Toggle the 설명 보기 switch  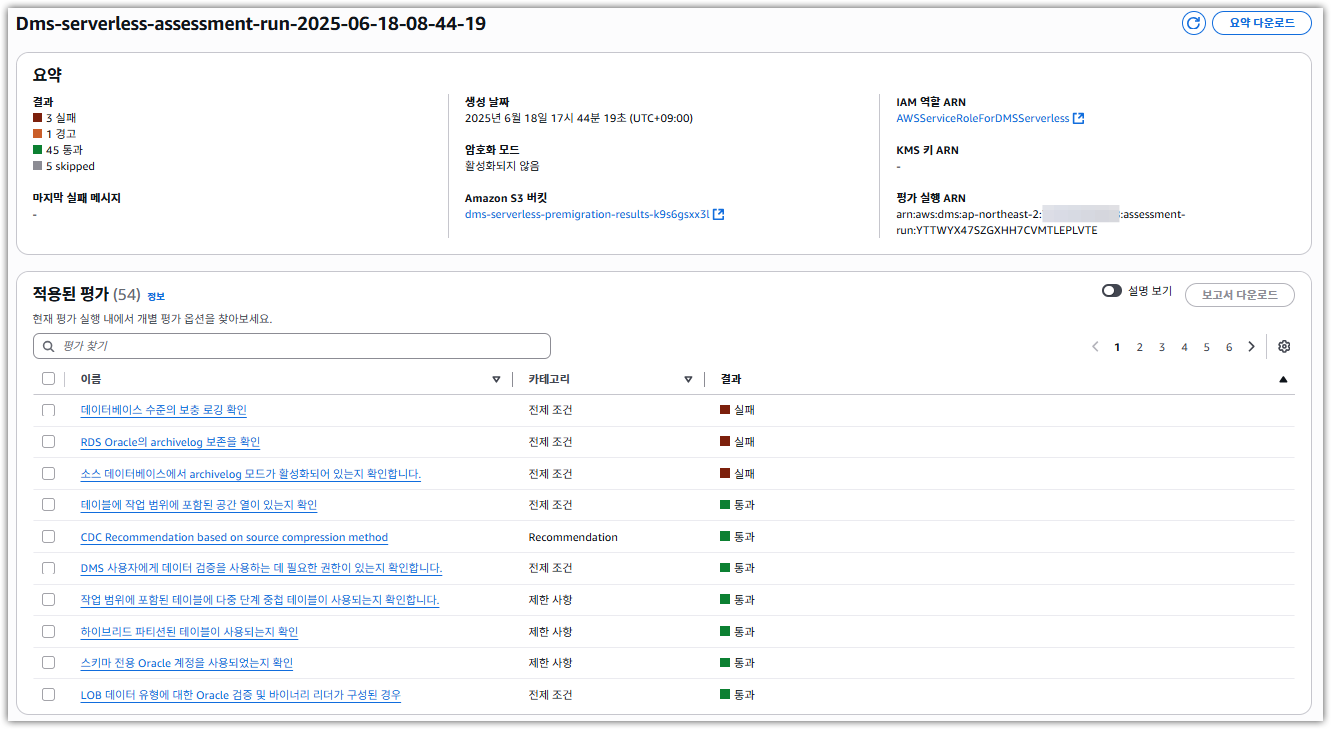click(1111, 291)
